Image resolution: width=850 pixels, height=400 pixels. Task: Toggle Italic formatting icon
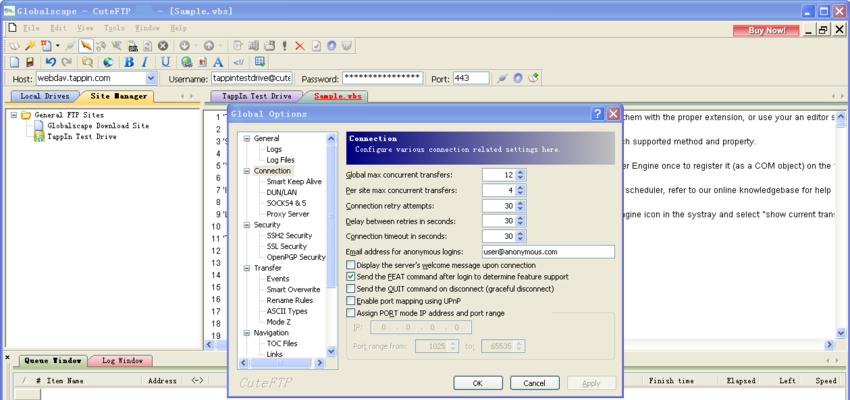(145, 62)
